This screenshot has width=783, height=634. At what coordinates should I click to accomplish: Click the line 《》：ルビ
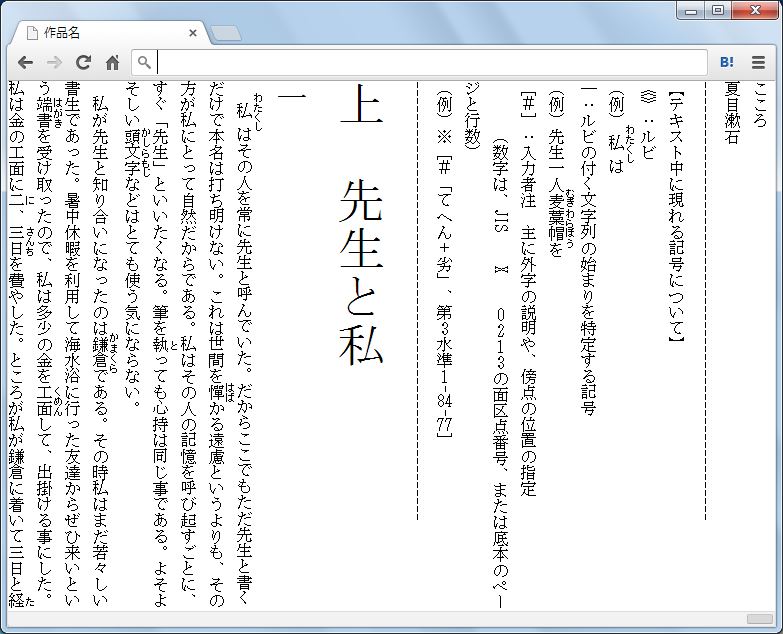point(648,124)
